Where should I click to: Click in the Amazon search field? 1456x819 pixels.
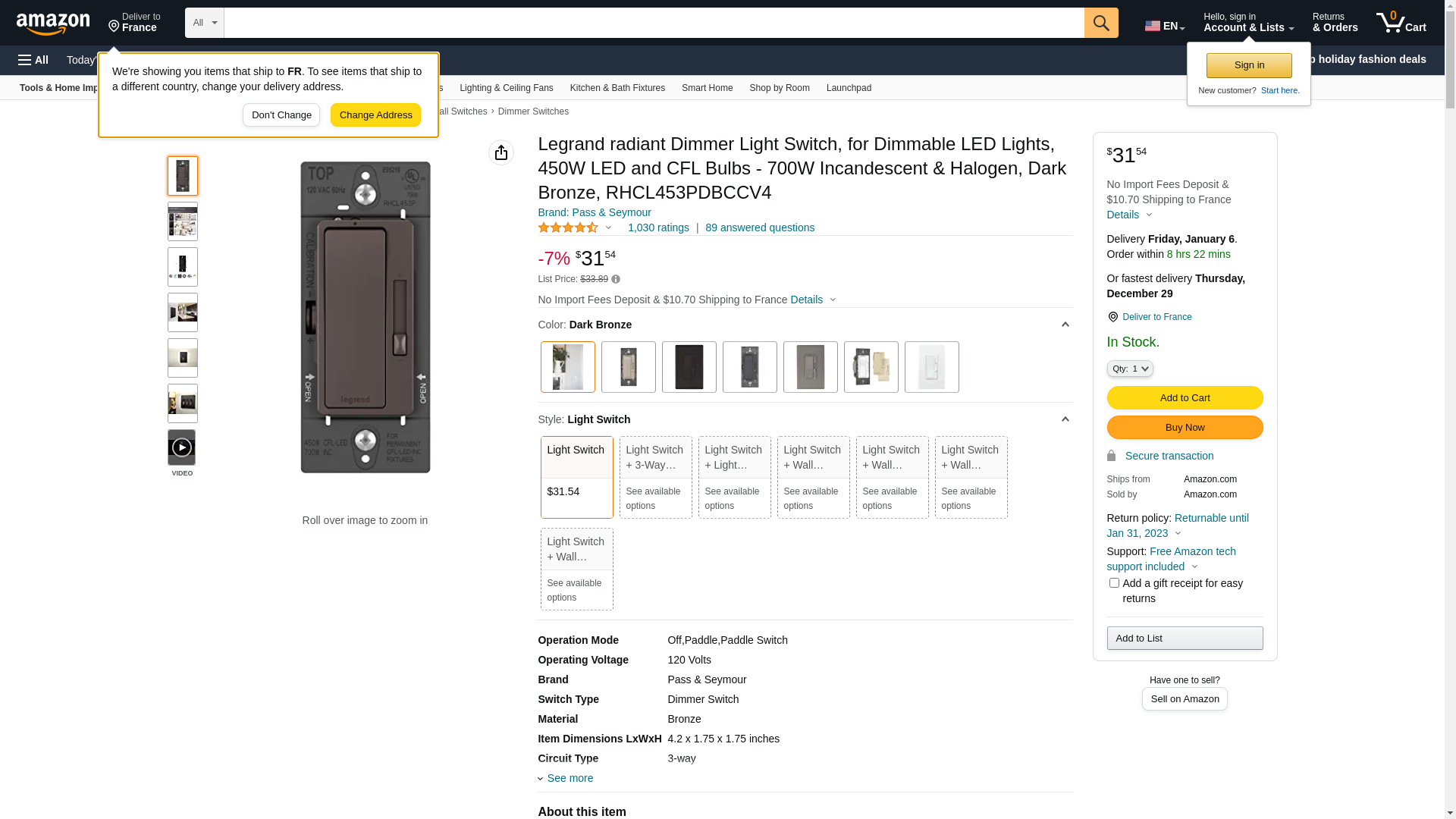point(654,23)
